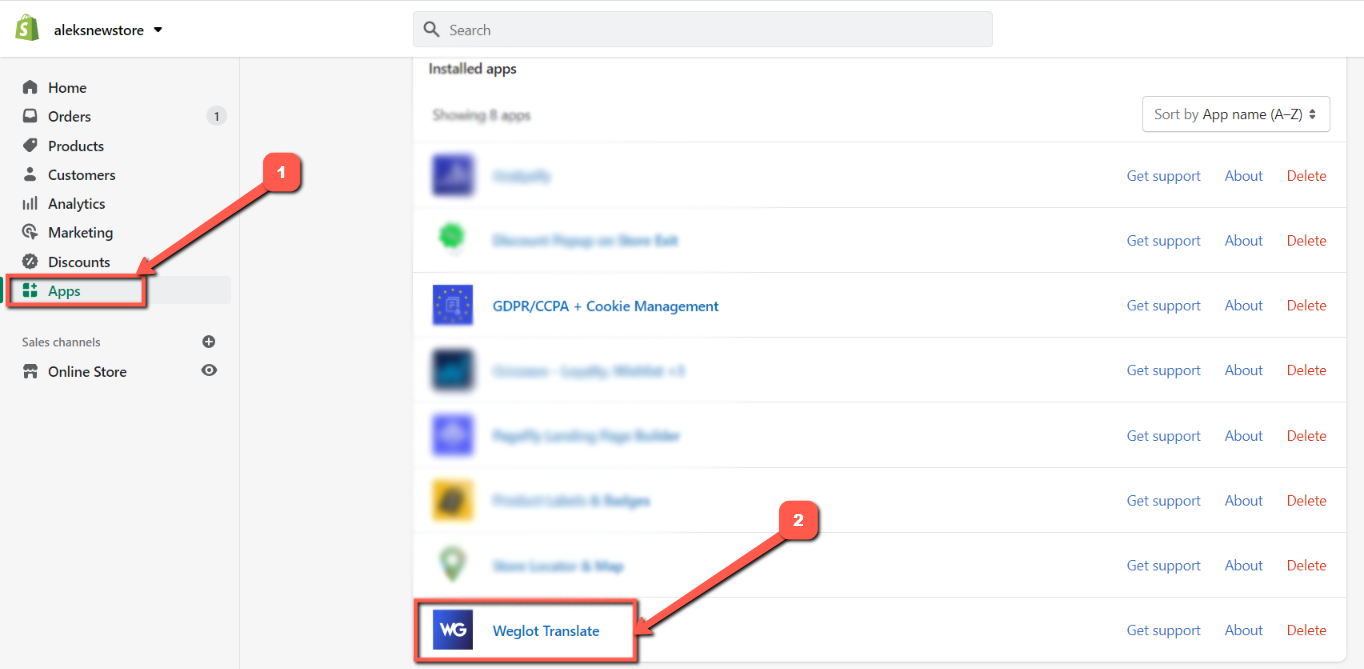Open Marketing using the target icon

point(30,232)
